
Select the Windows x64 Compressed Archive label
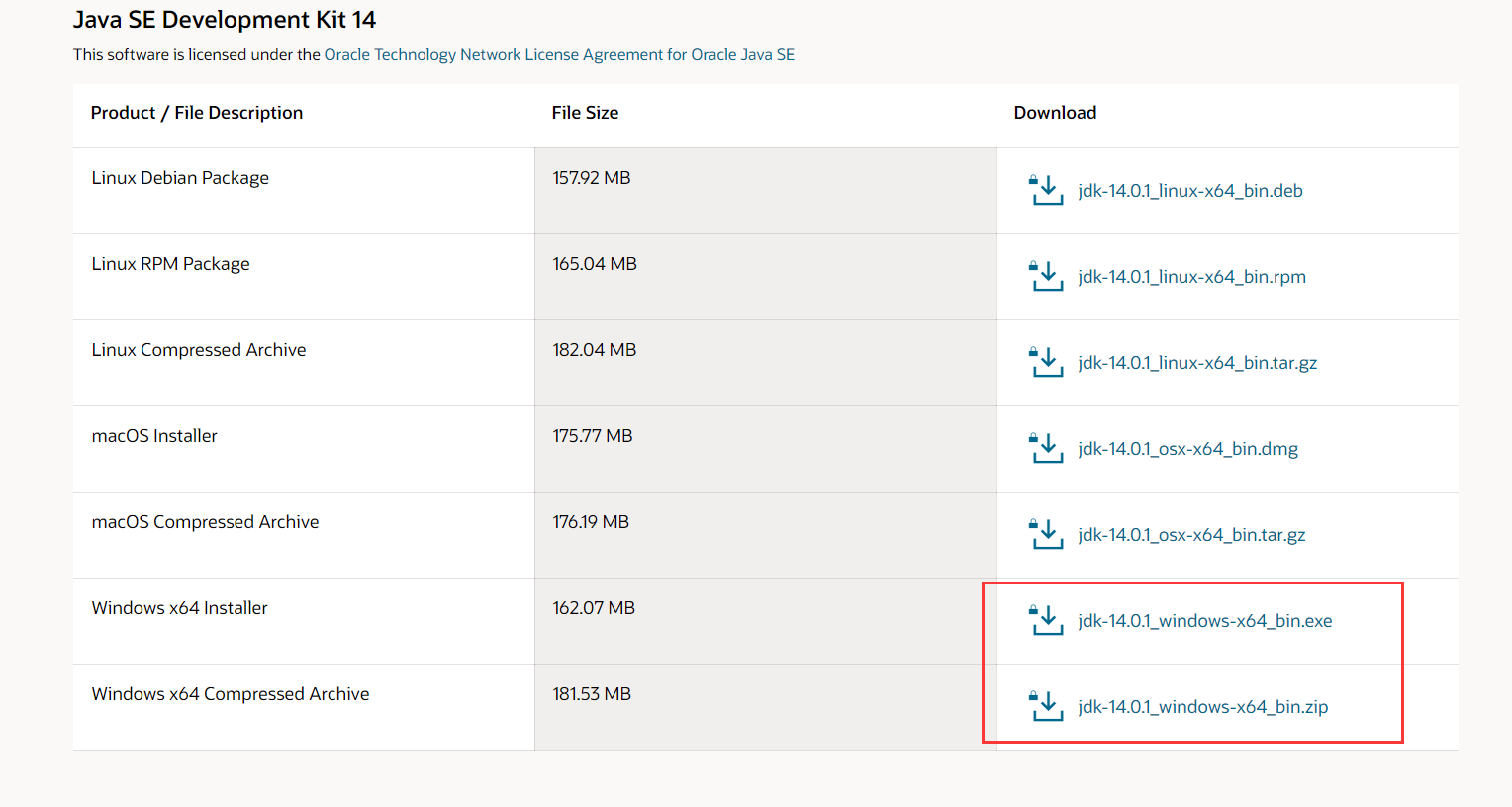pos(231,694)
